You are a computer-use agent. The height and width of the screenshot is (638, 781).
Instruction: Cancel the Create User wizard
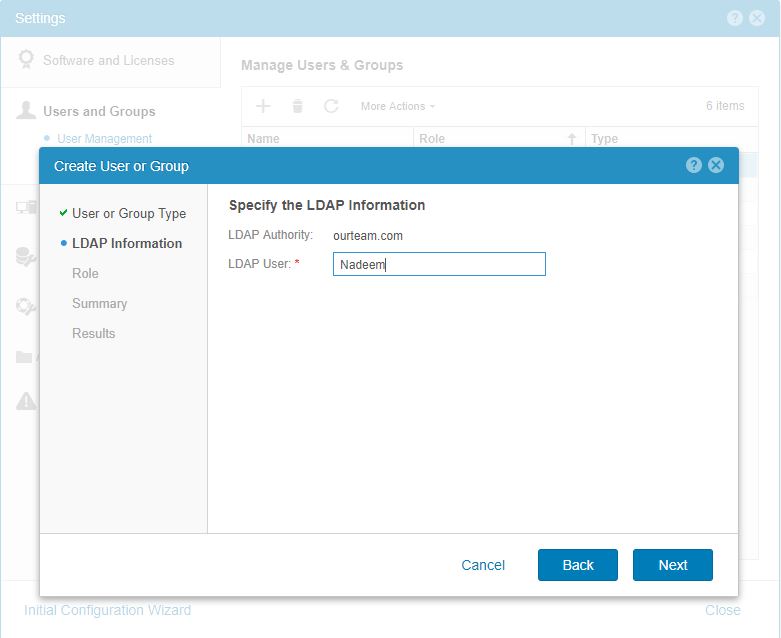pyautogui.click(x=483, y=565)
